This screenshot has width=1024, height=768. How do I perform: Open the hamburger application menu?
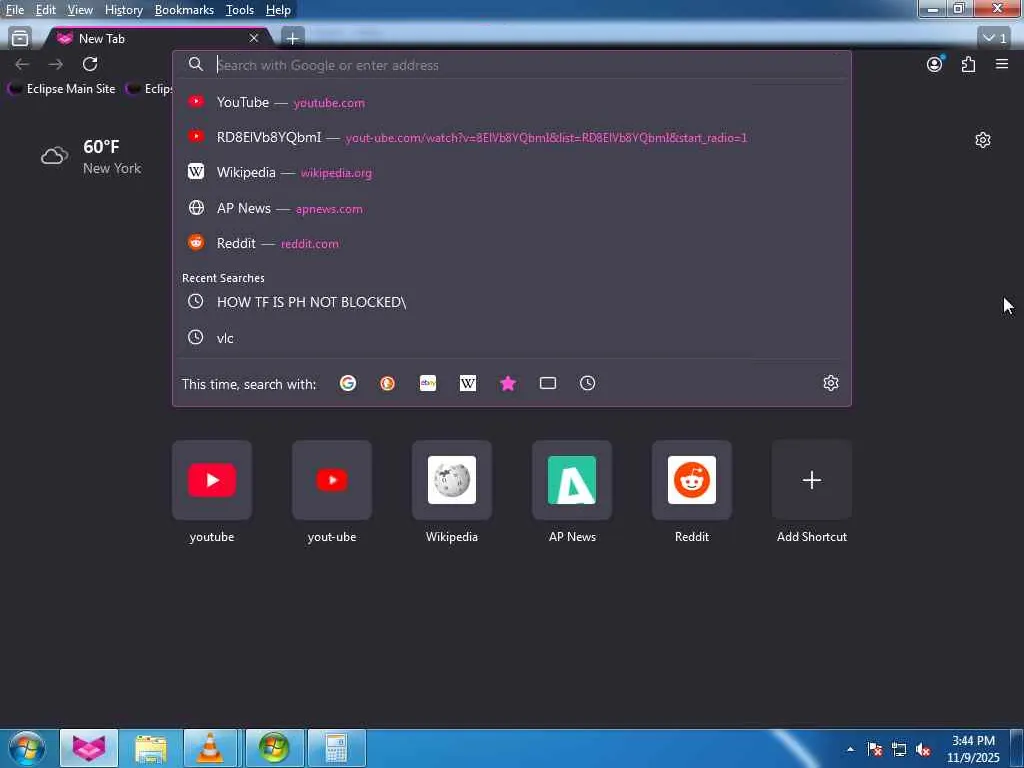click(1002, 64)
